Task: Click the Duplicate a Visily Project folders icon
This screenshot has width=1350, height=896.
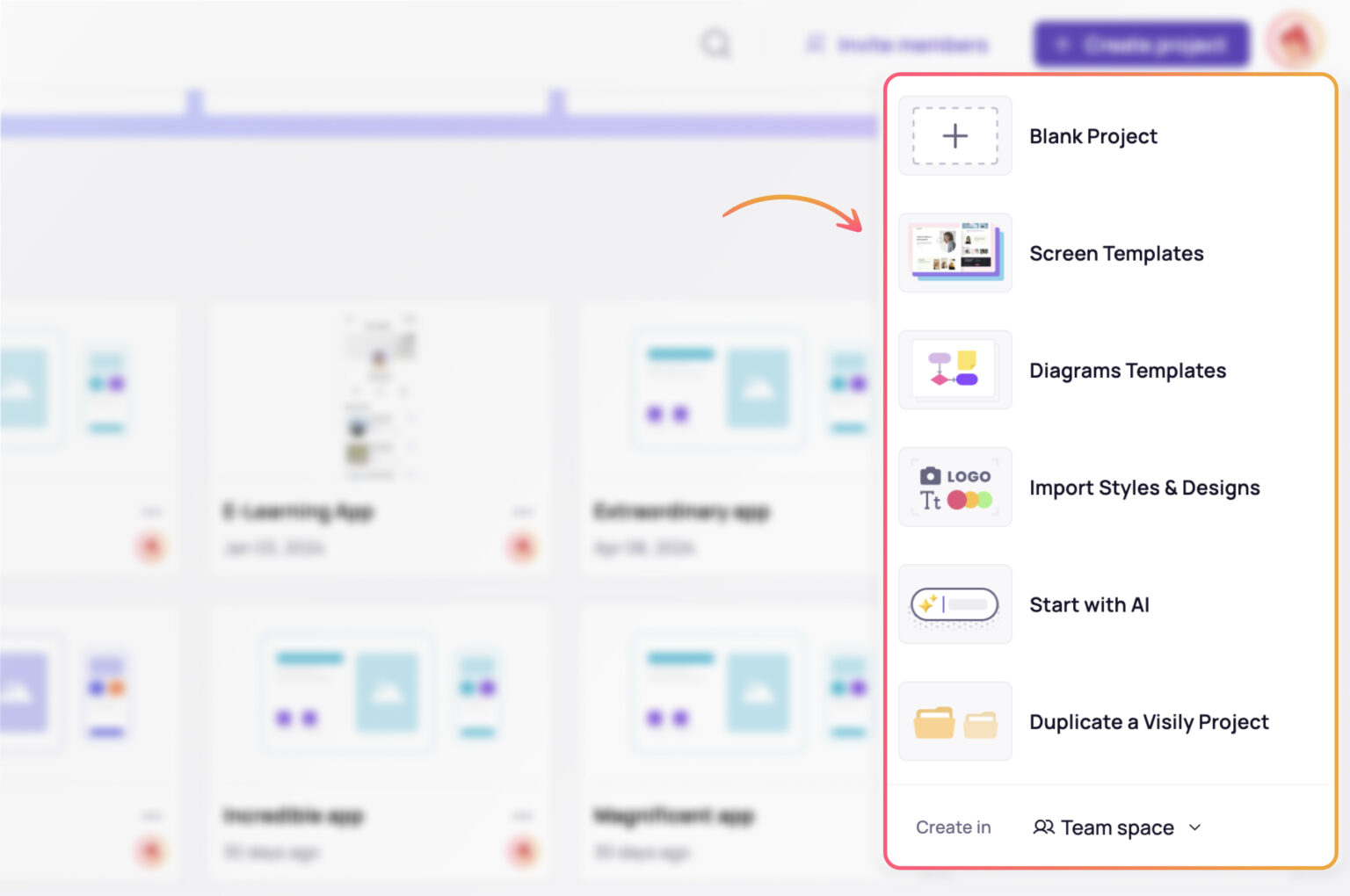Action: coord(954,721)
